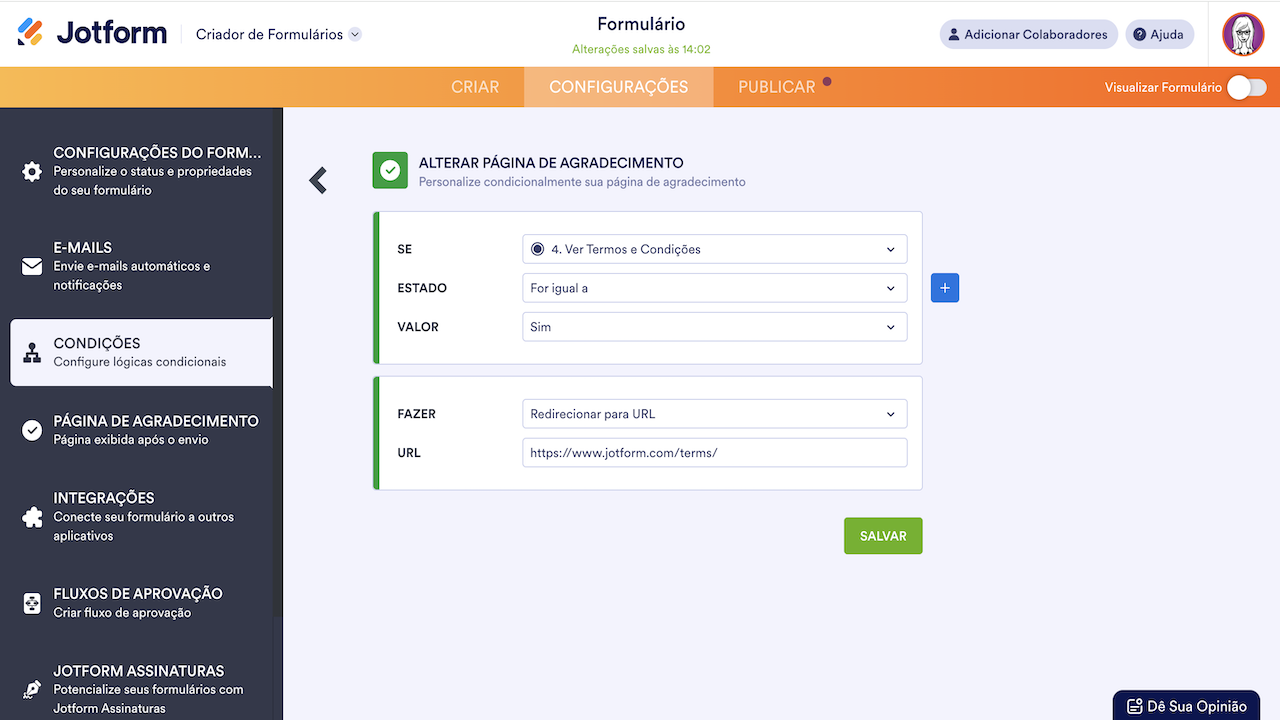
Task: Click into the URL input field
Action: (714, 453)
